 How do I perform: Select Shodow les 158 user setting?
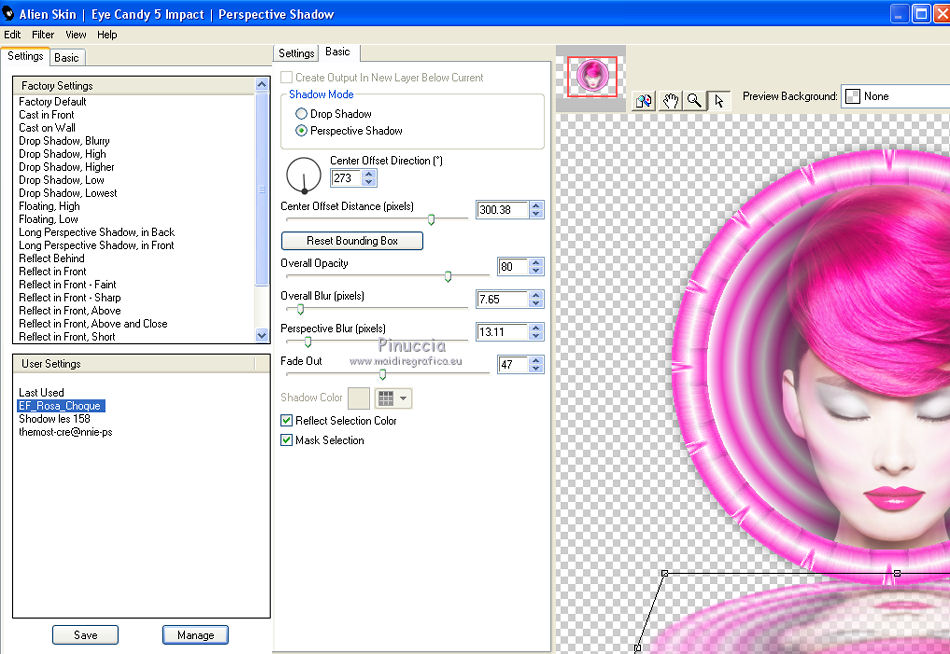click(55, 419)
